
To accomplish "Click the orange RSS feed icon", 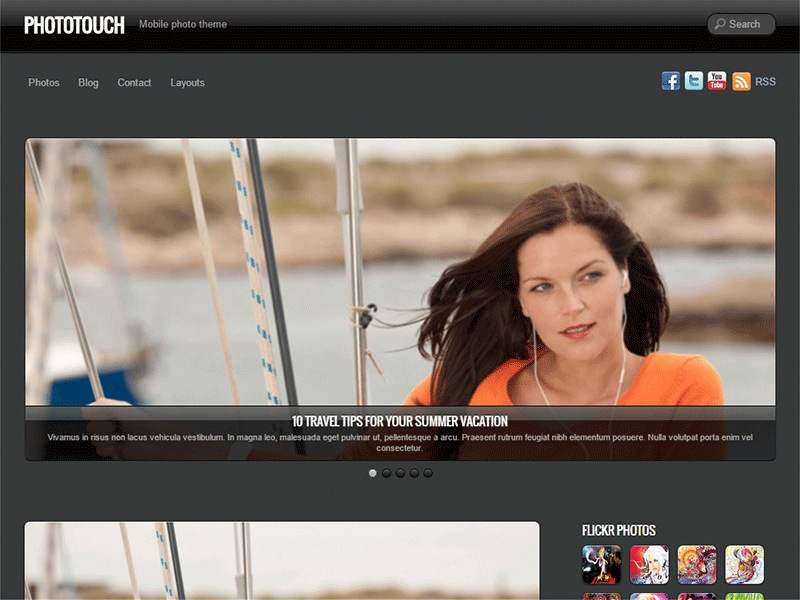I will [x=741, y=82].
